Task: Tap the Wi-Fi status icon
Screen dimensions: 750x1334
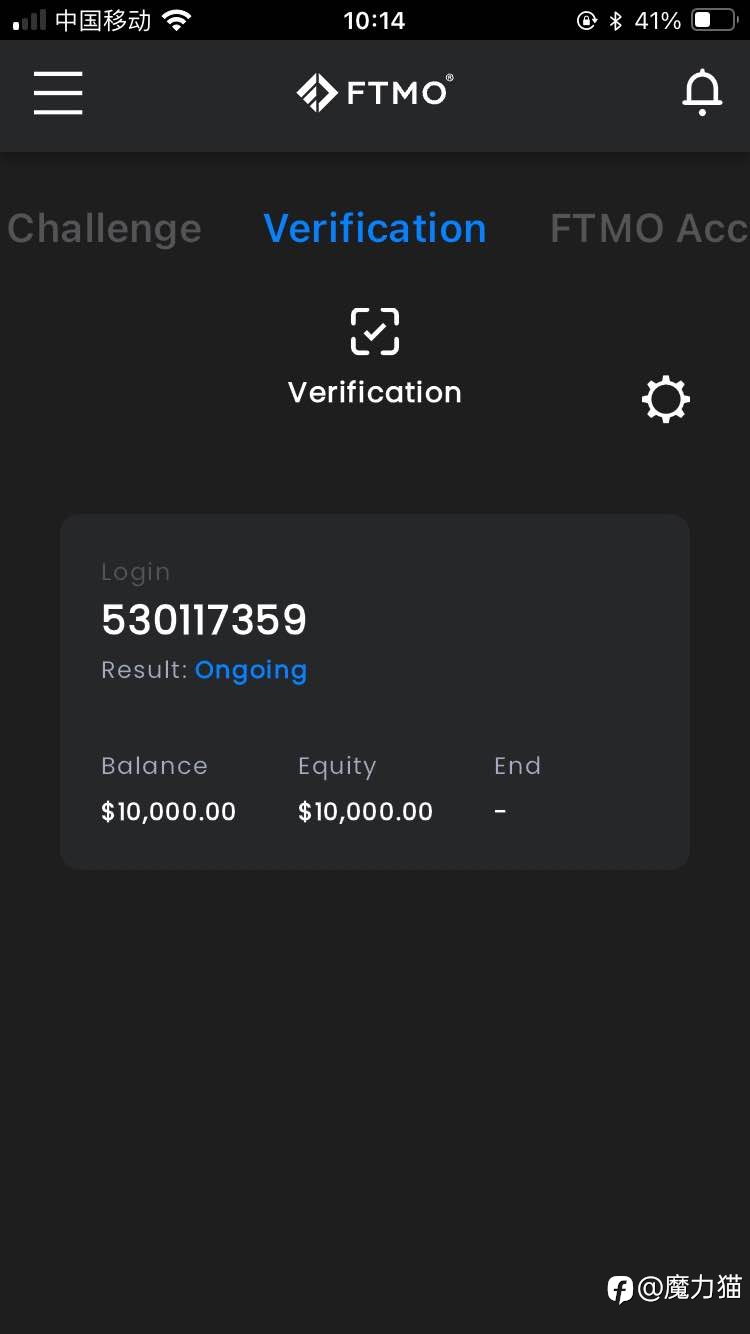Action: 177,20
